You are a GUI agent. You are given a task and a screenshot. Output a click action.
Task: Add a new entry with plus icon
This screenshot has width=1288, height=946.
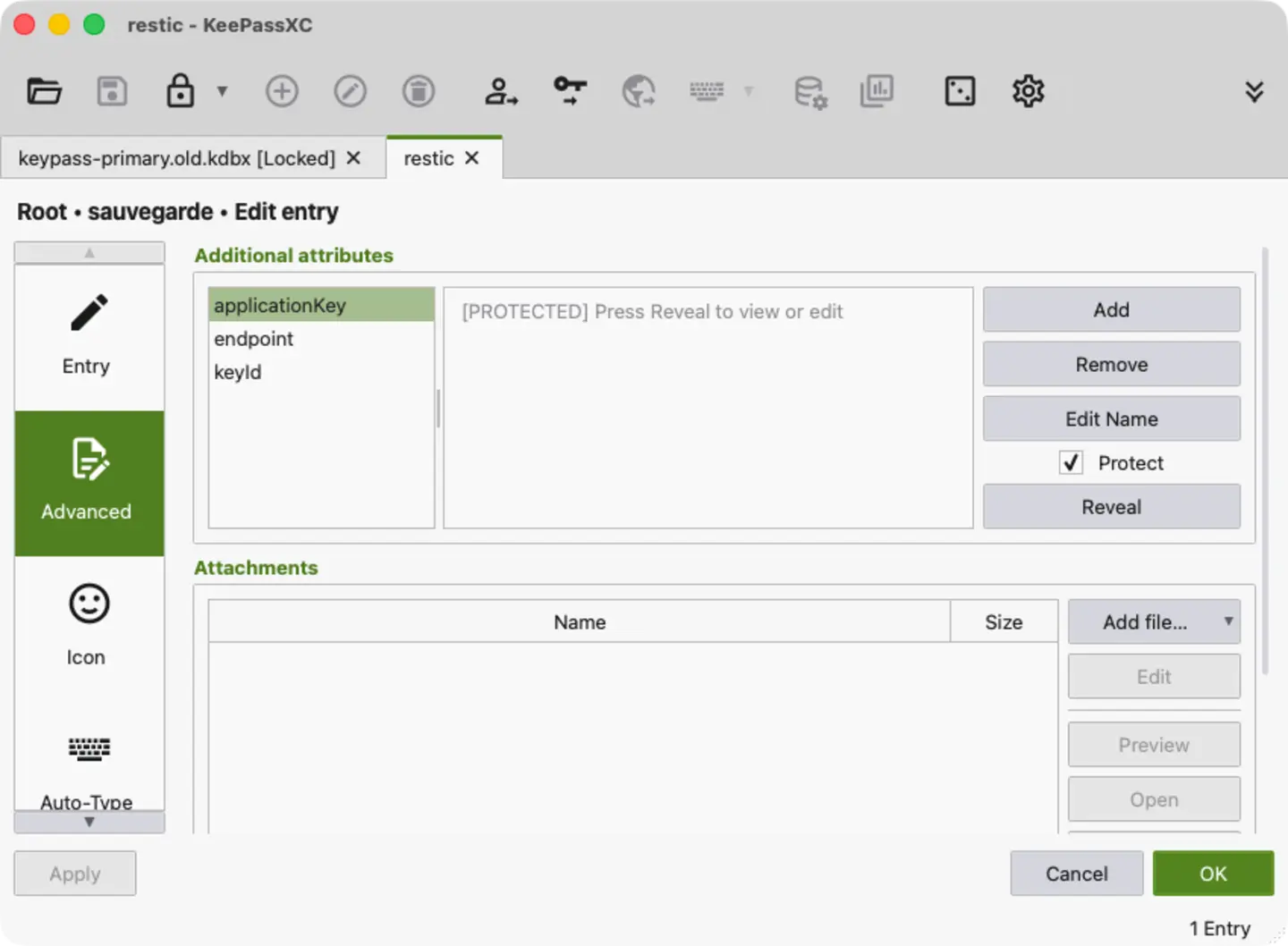coord(282,91)
